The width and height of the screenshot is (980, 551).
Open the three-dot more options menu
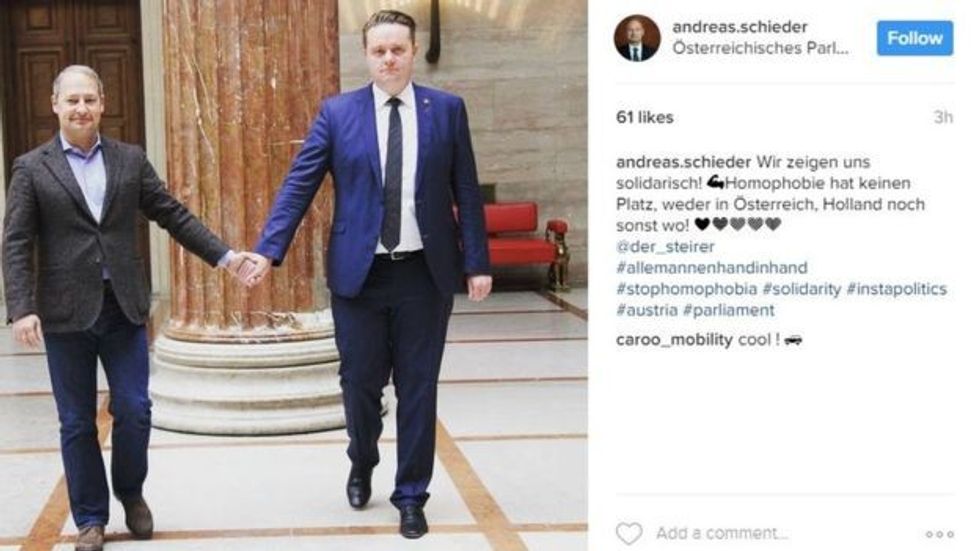[x=939, y=534]
